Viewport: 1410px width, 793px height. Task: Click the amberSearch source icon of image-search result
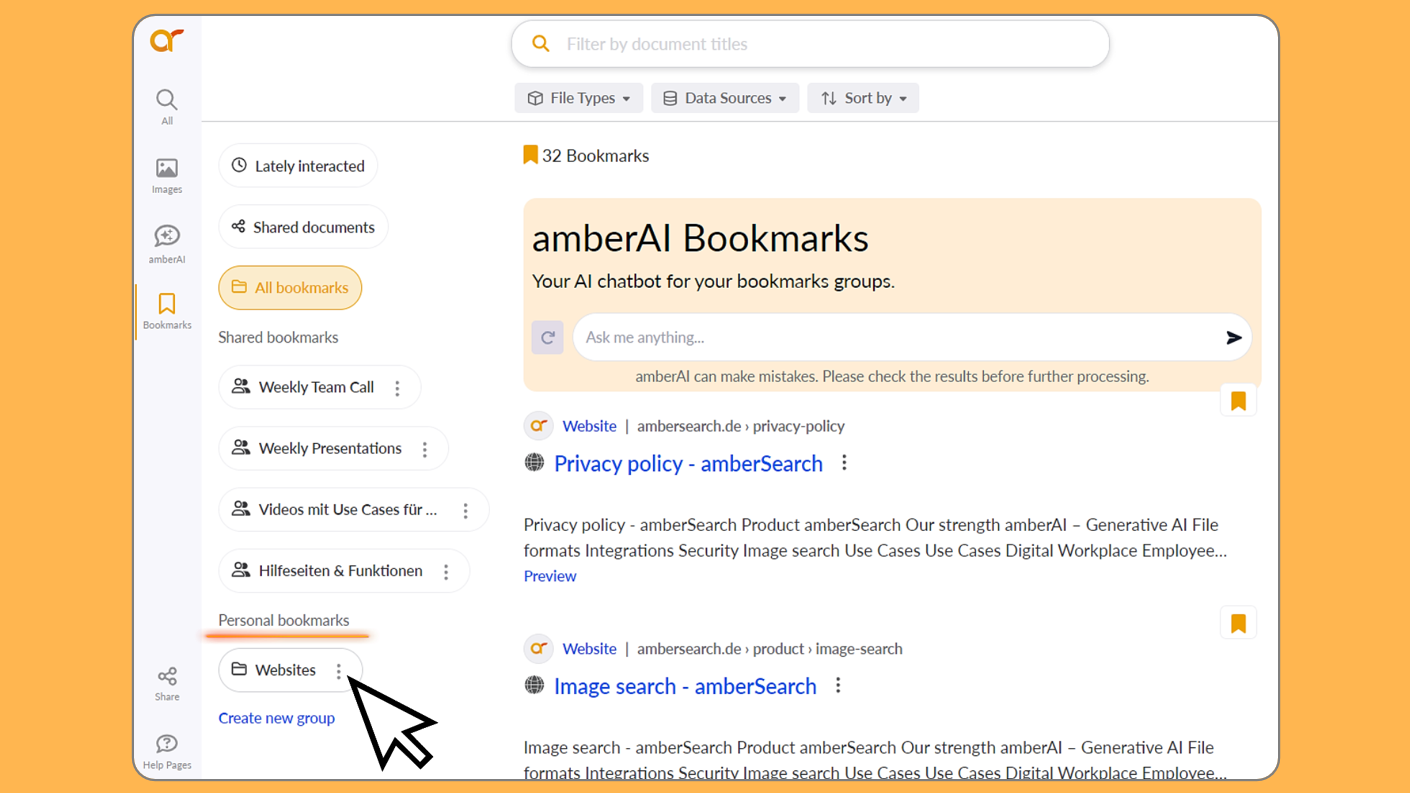[539, 649]
